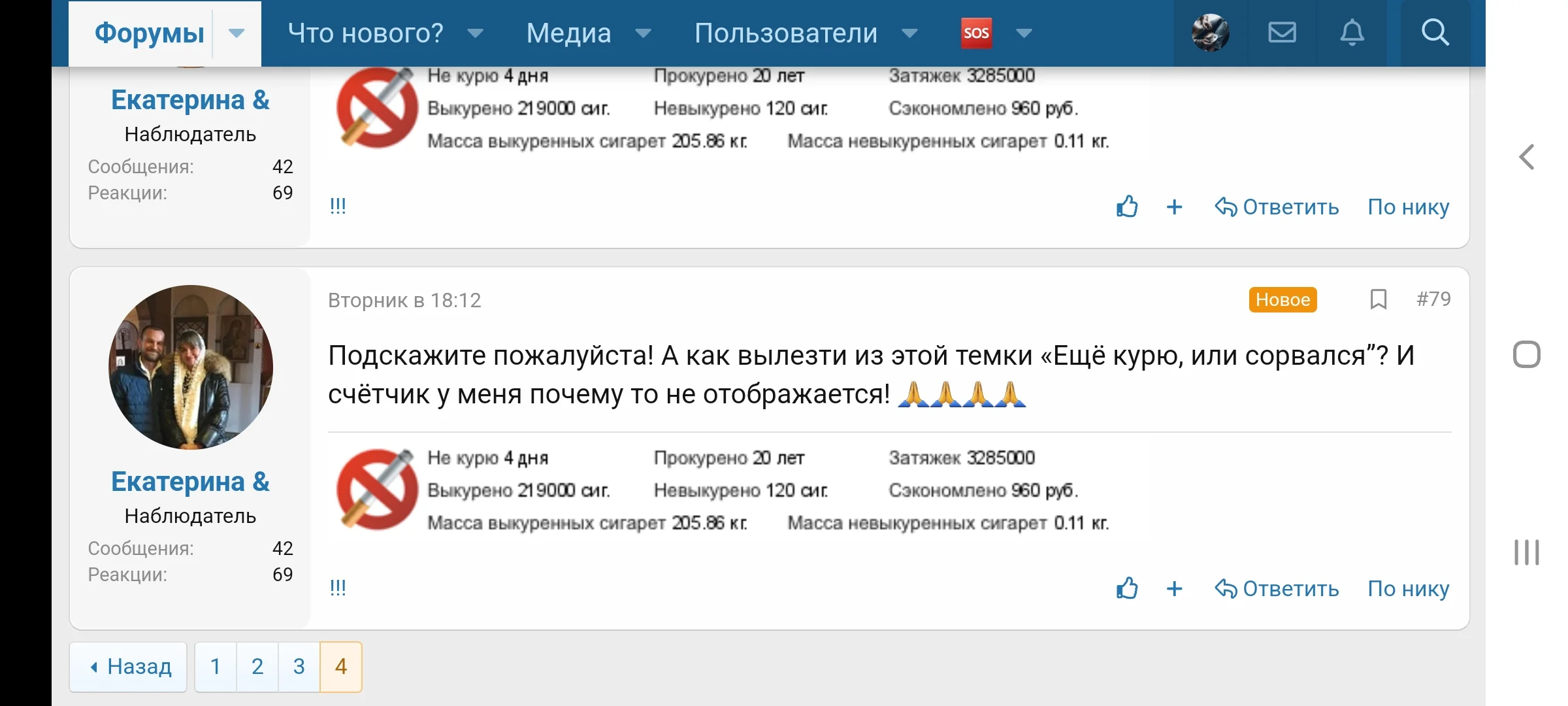
Task: Tap Android back navigation arrow
Action: (x=1526, y=157)
